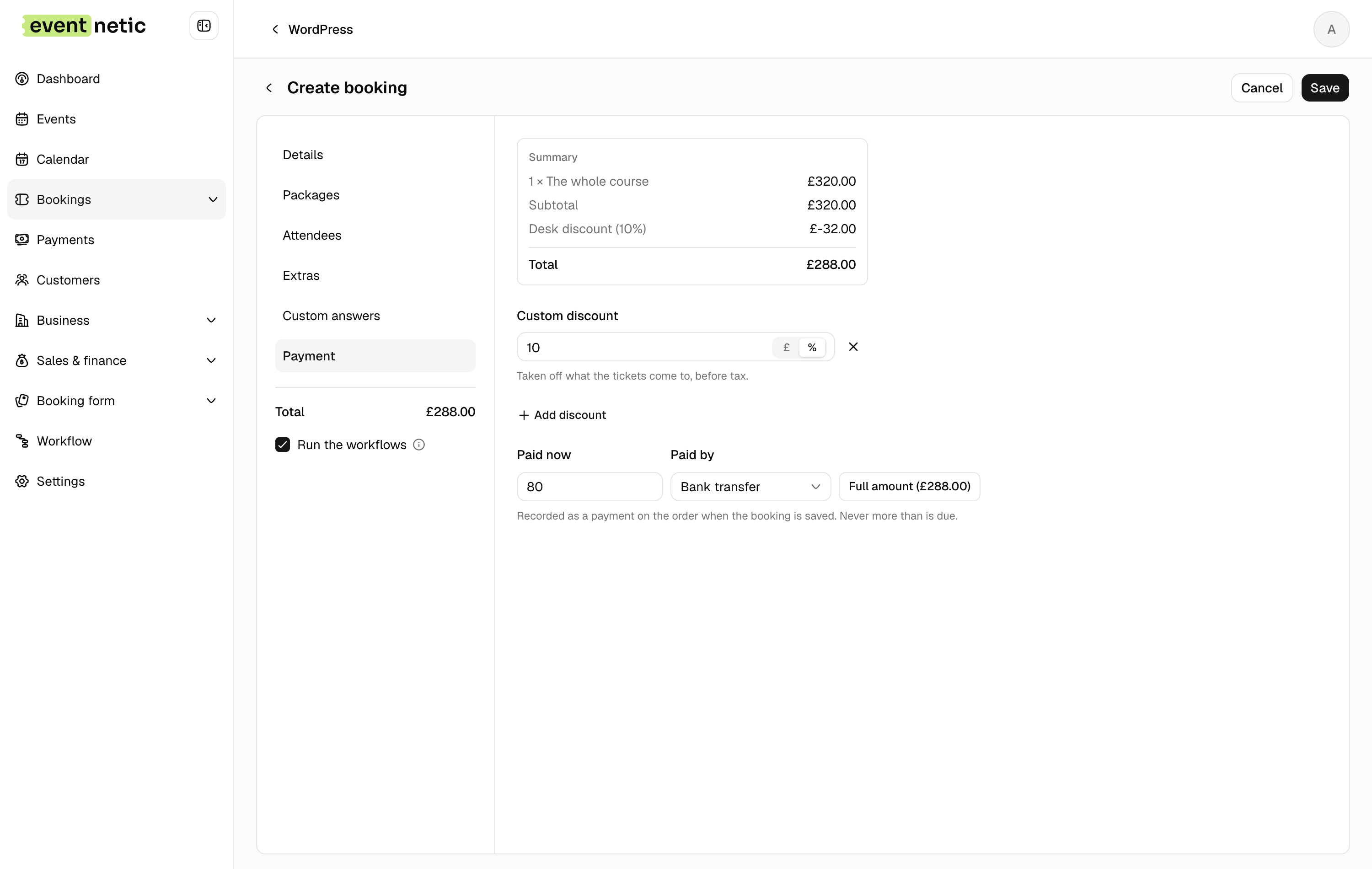The height and width of the screenshot is (869, 1372).
Task: Click the Customers people icon
Action: 21,280
